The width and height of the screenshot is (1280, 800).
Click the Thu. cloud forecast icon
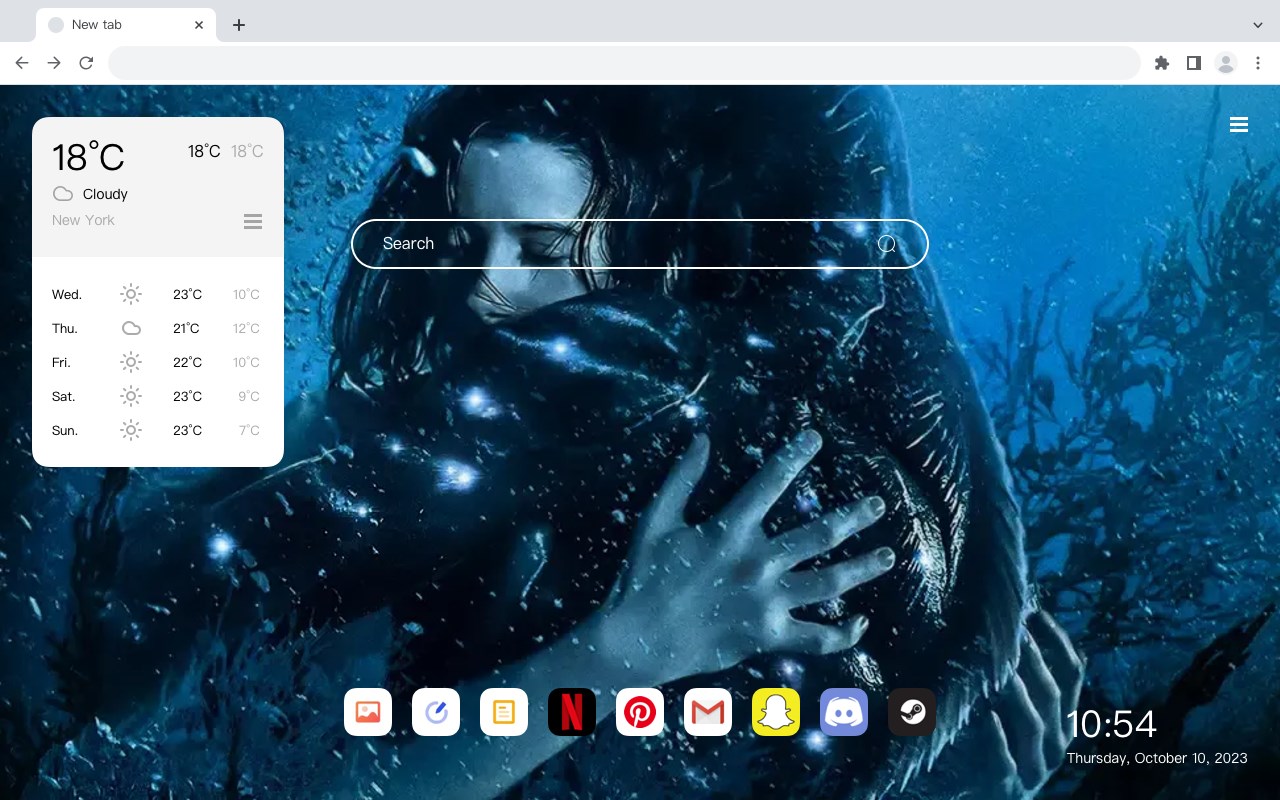click(131, 328)
